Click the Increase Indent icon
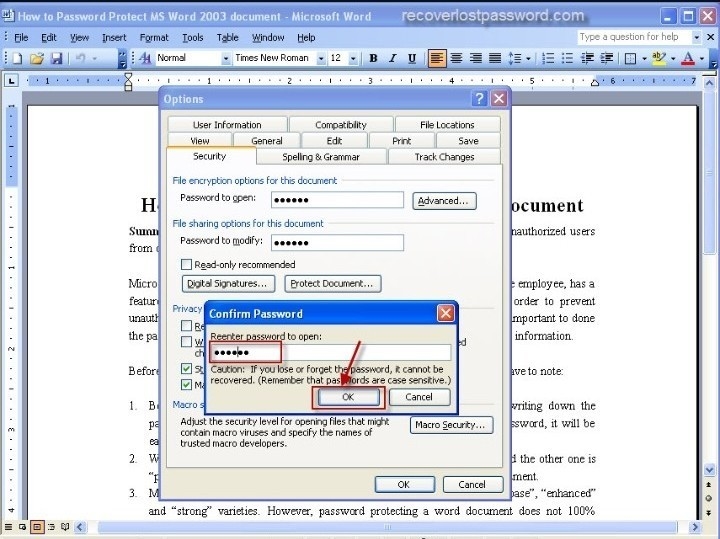 [x=607, y=58]
